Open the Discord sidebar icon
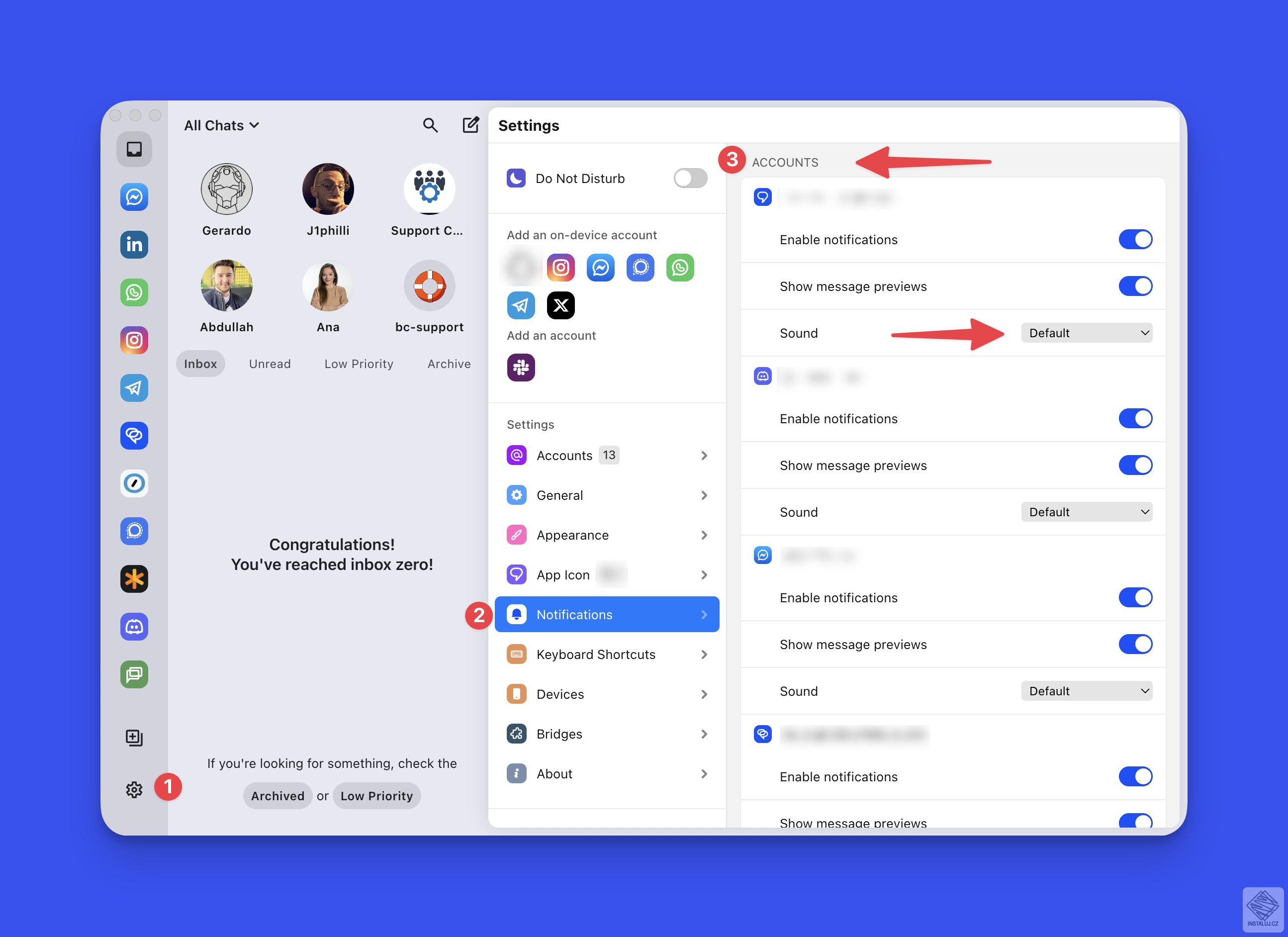The height and width of the screenshot is (937, 1288). [134, 626]
